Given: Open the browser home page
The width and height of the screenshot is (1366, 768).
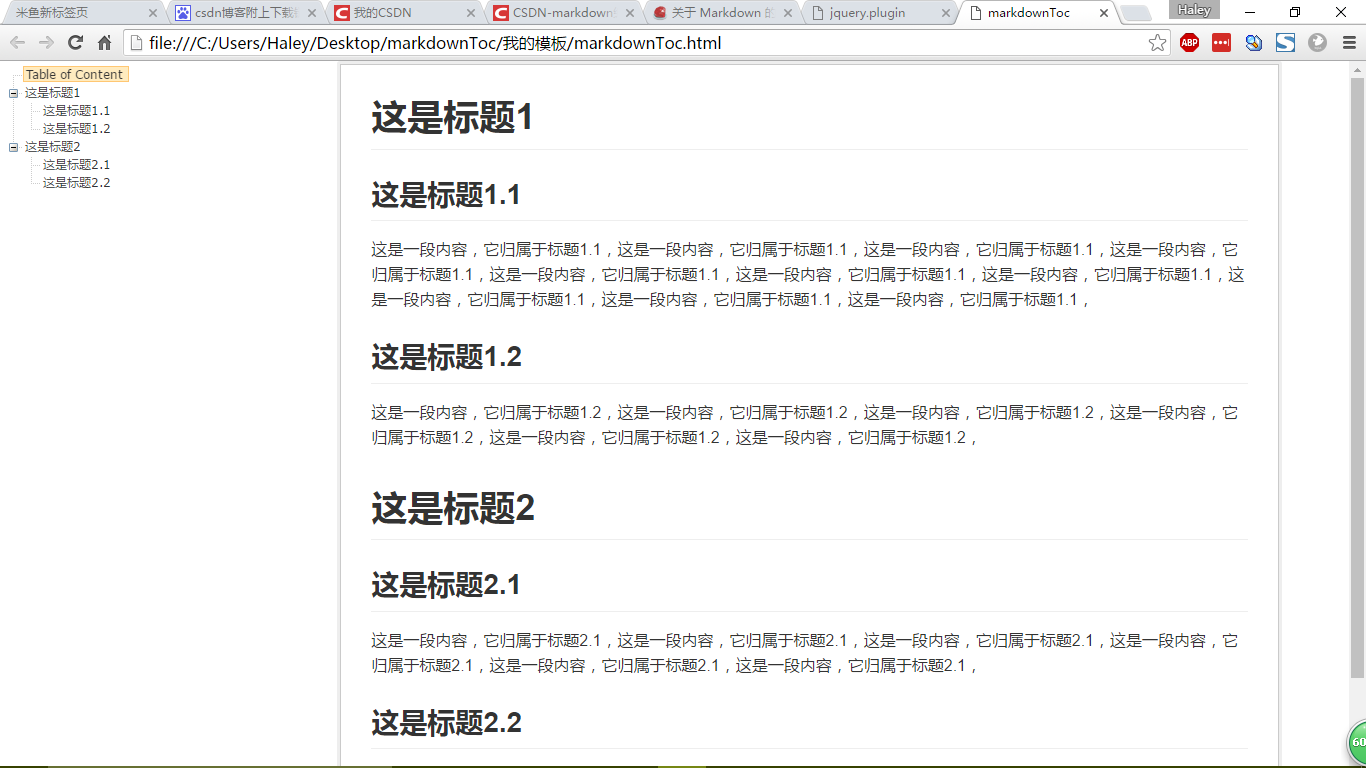Looking at the screenshot, I should pyautogui.click(x=104, y=43).
